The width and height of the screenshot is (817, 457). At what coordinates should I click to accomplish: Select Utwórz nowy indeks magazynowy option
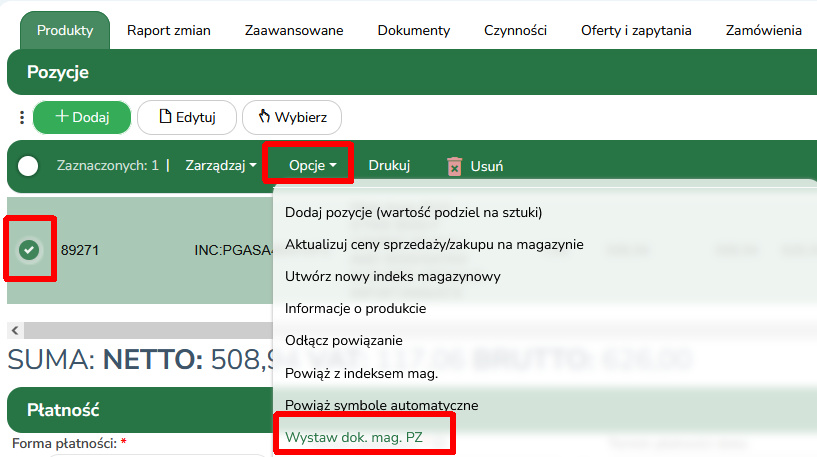point(393,276)
